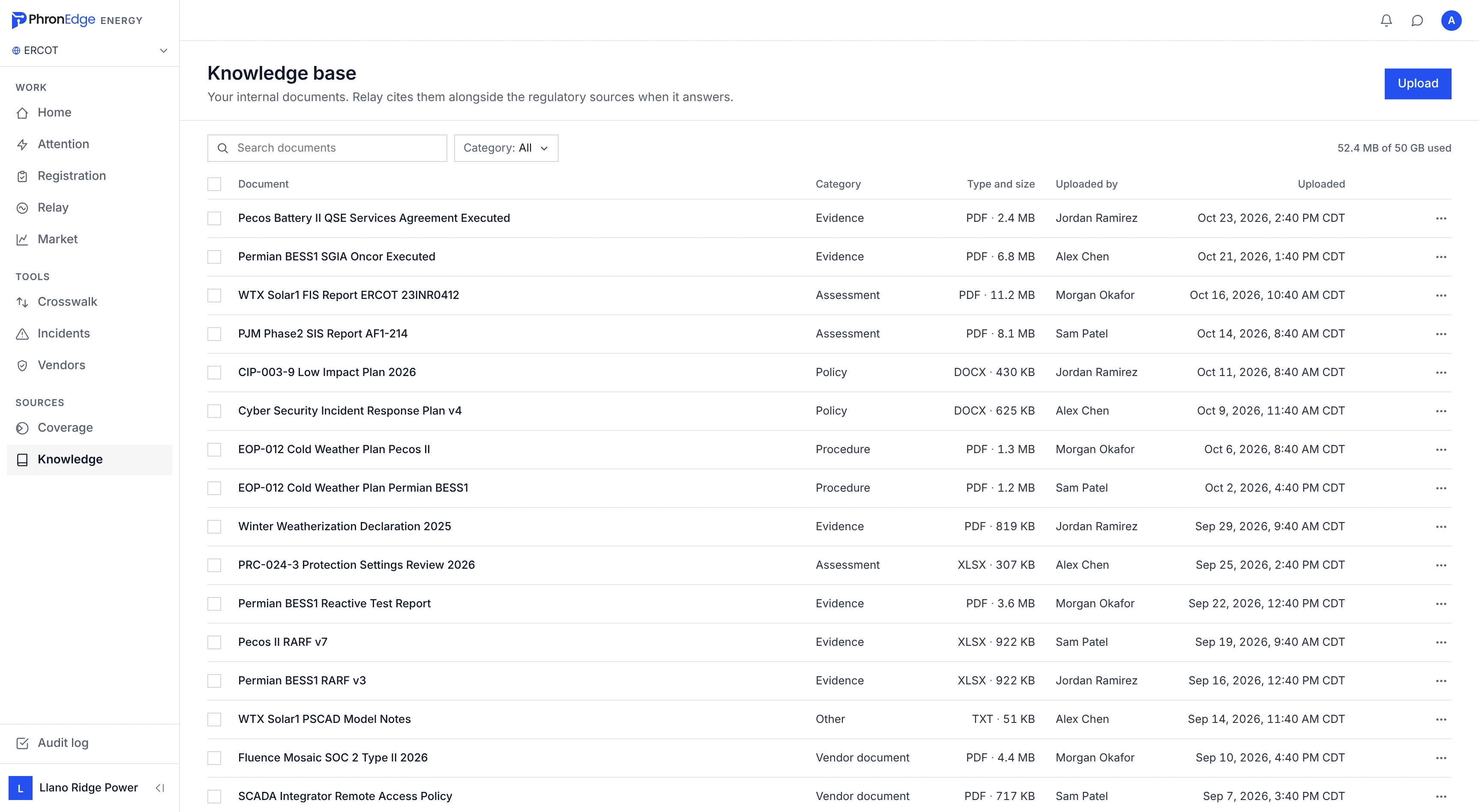Click the Vendors shield icon
Screen dimensions: 1479x812
22,366
